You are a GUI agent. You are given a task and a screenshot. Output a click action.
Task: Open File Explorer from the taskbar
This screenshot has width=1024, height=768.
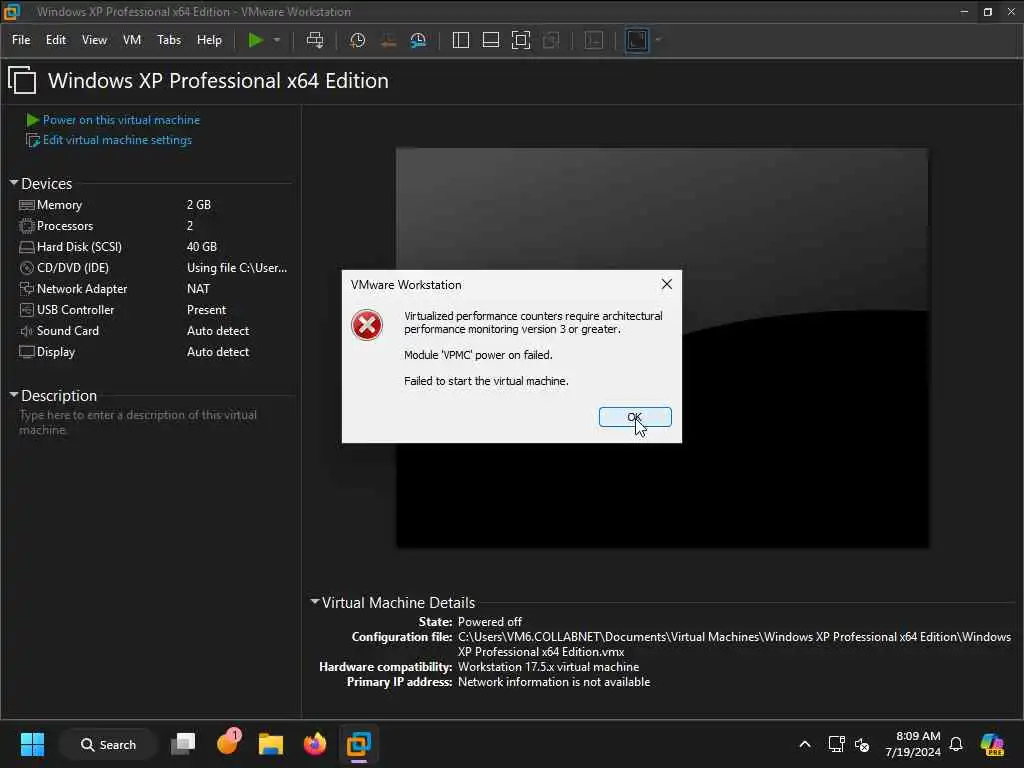[x=270, y=744]
